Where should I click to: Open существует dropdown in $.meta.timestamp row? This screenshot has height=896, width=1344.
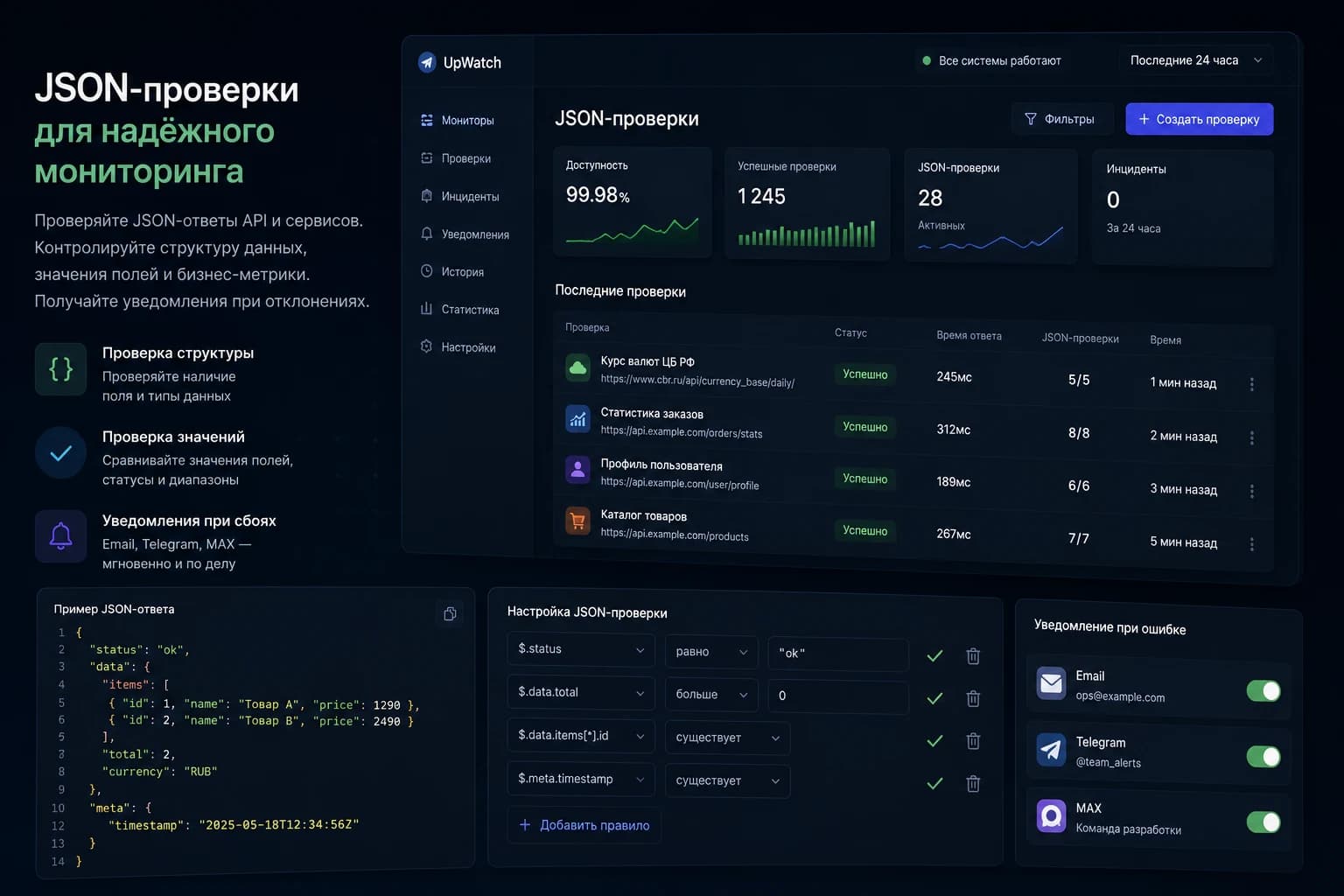pyautogui.click(x=727, y=780)
